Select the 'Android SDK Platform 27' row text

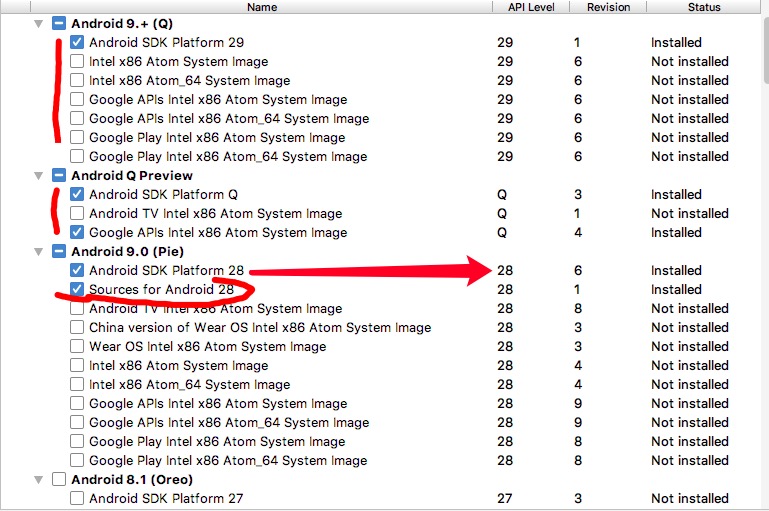coord(166,498)
